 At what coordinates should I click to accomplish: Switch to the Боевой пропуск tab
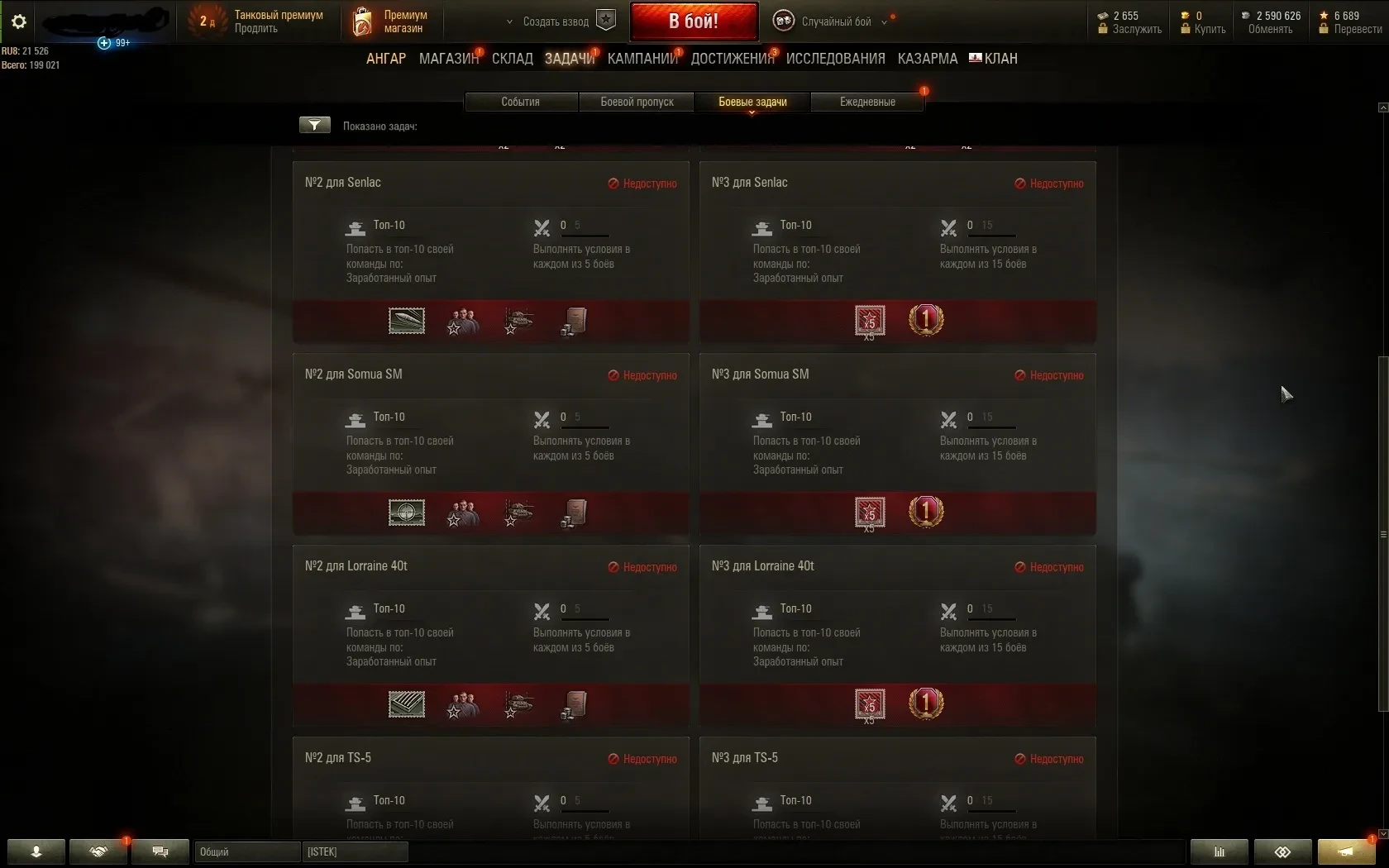click(637, 102)
